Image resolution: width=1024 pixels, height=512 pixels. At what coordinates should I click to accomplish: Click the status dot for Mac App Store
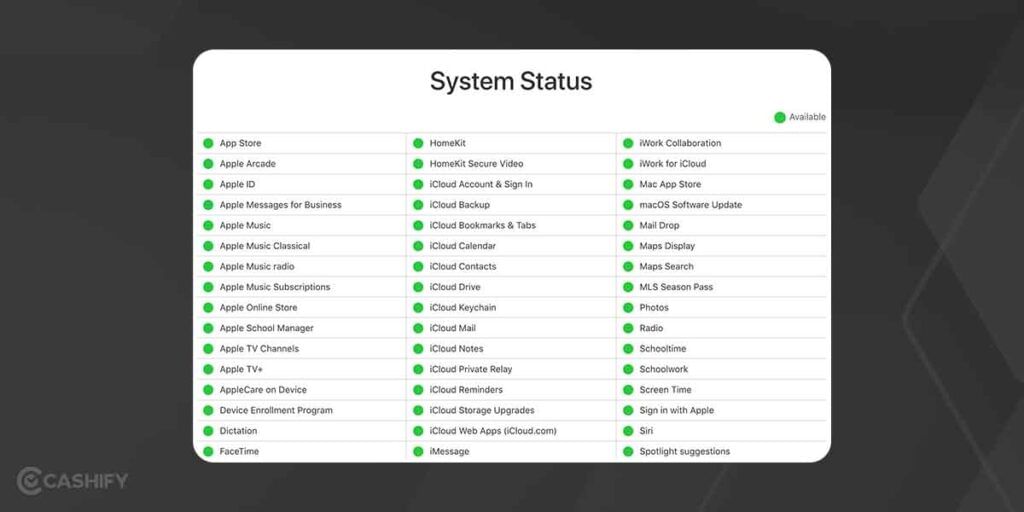click(x=628, y=184)
